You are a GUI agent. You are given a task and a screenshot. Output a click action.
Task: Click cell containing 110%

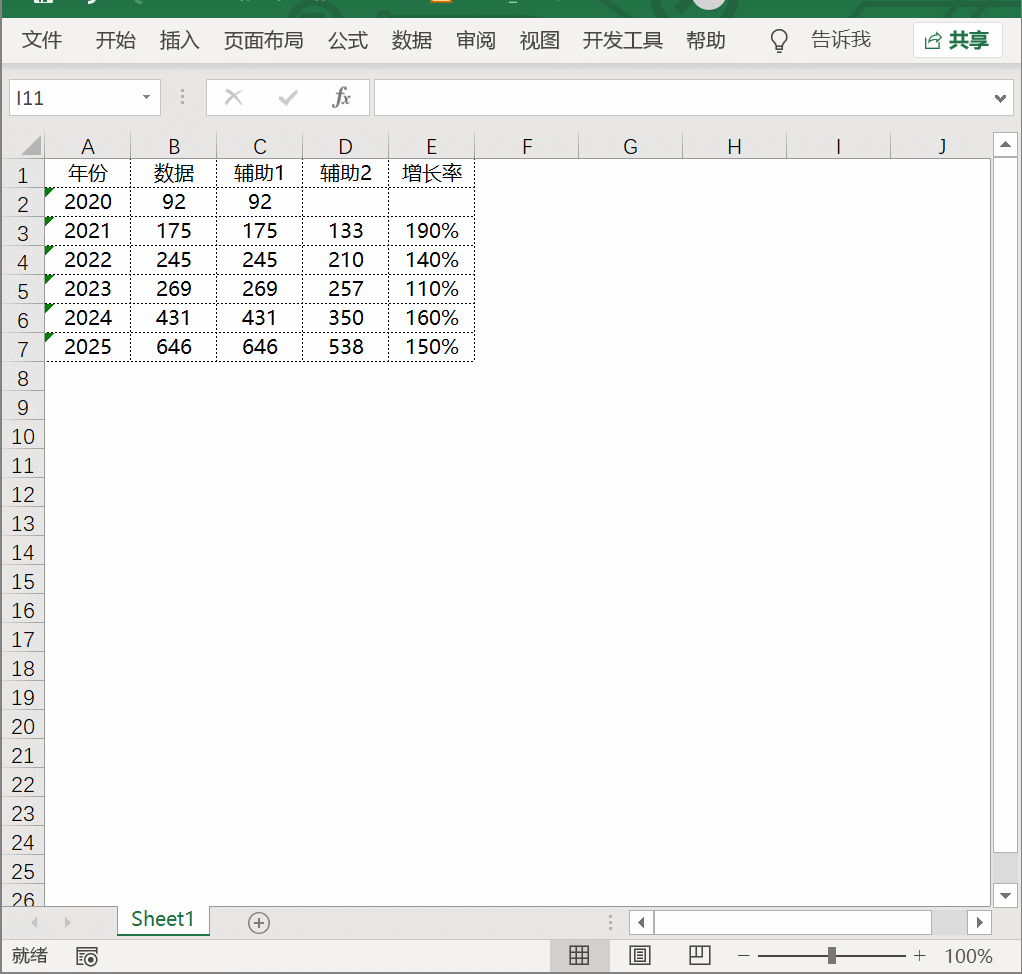pyautogui.click(x=431, y=289)
